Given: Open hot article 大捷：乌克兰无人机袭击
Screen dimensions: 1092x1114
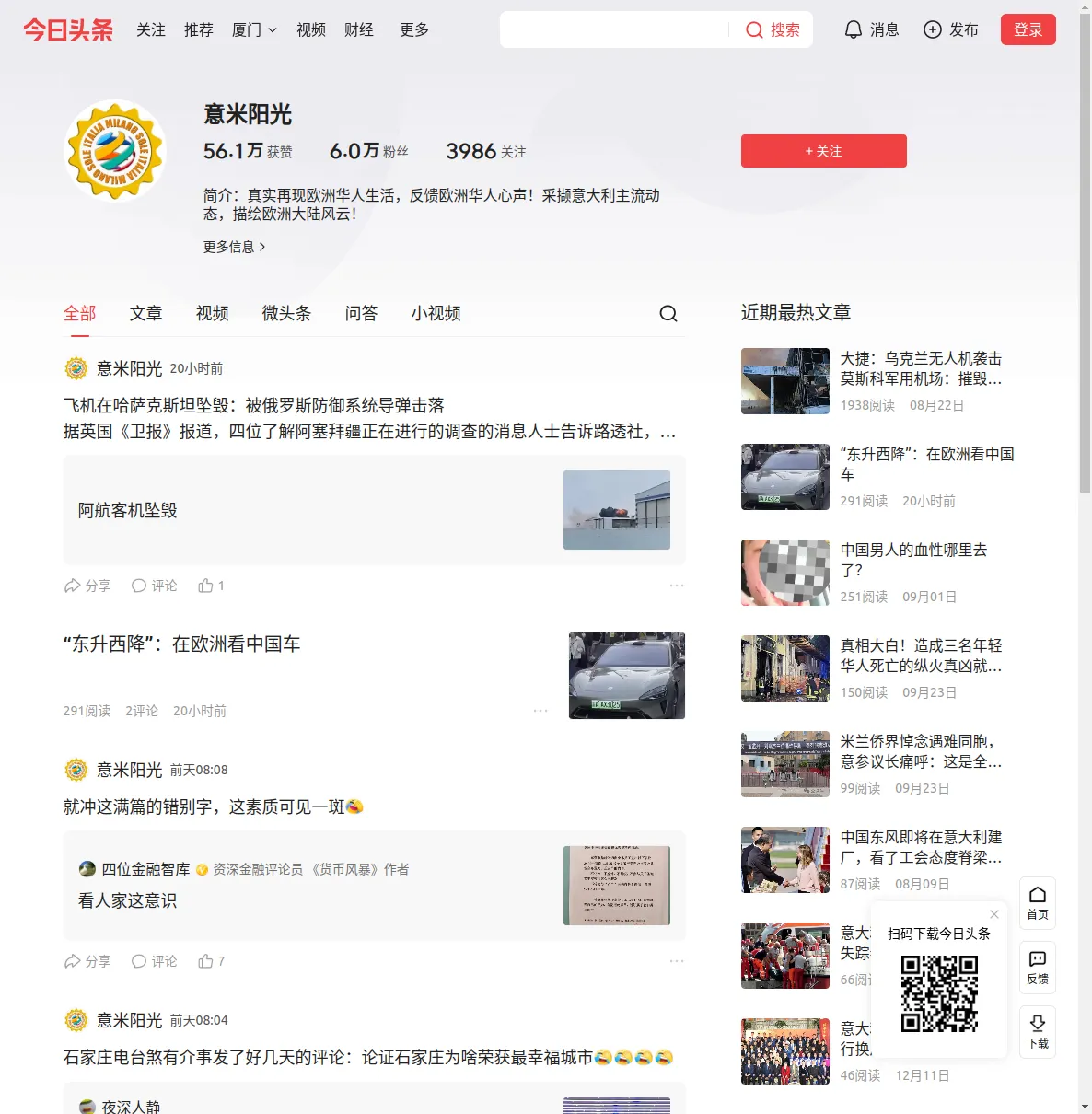Looking at the screenshot, I should (x=922, y=368).
